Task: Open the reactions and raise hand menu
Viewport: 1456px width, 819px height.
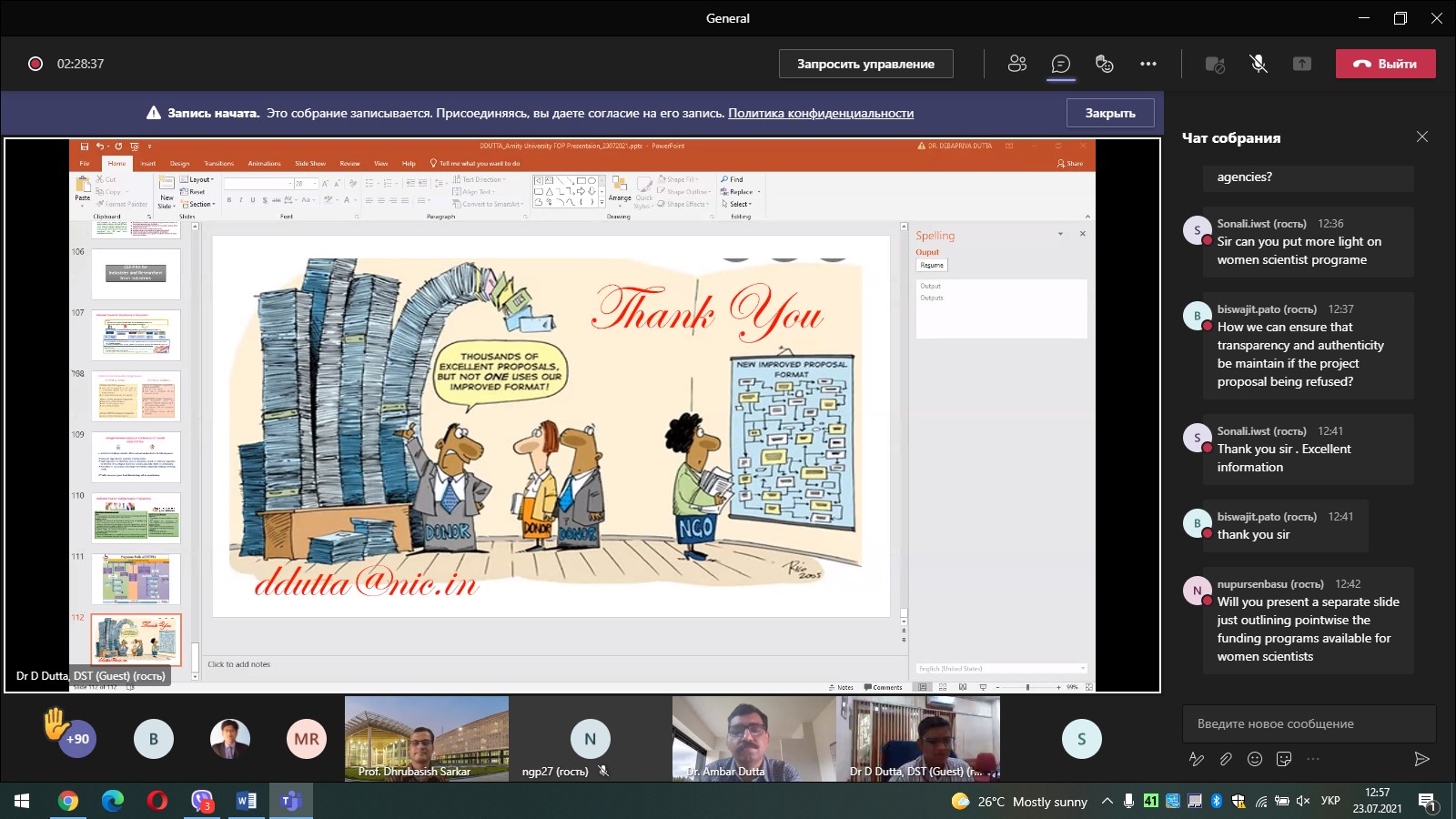Action: click(x=1104, y=64)
